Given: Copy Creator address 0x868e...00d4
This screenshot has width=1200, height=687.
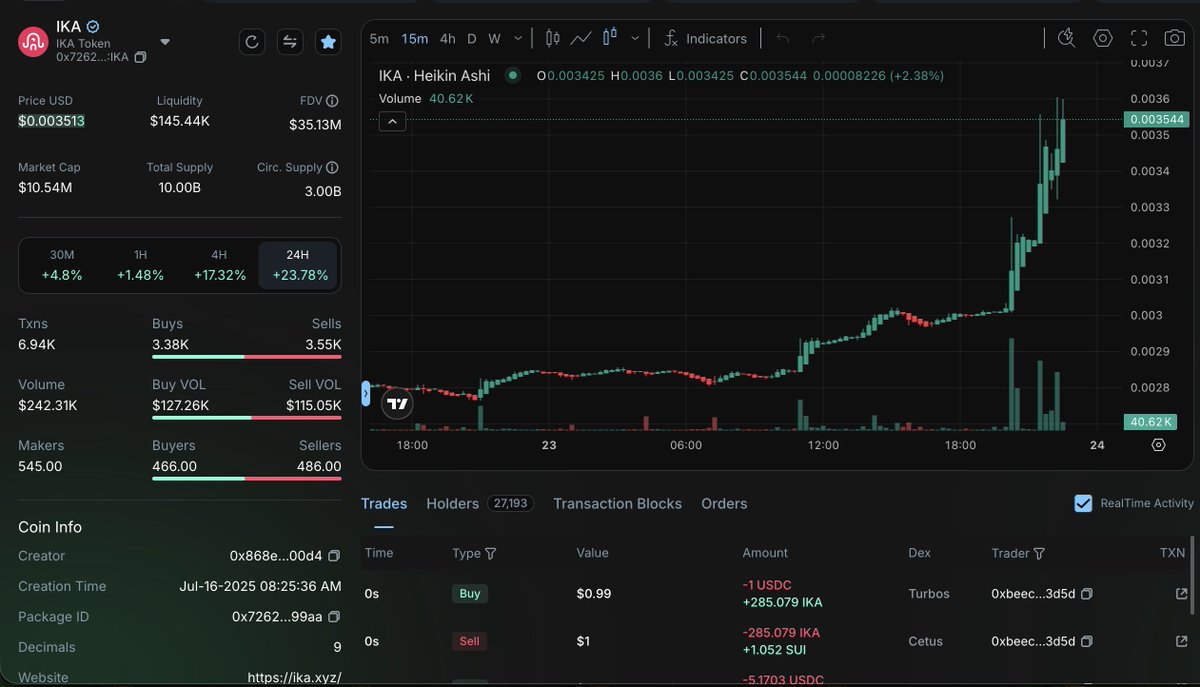Looking at the screenshot, I should pos(334,556).
